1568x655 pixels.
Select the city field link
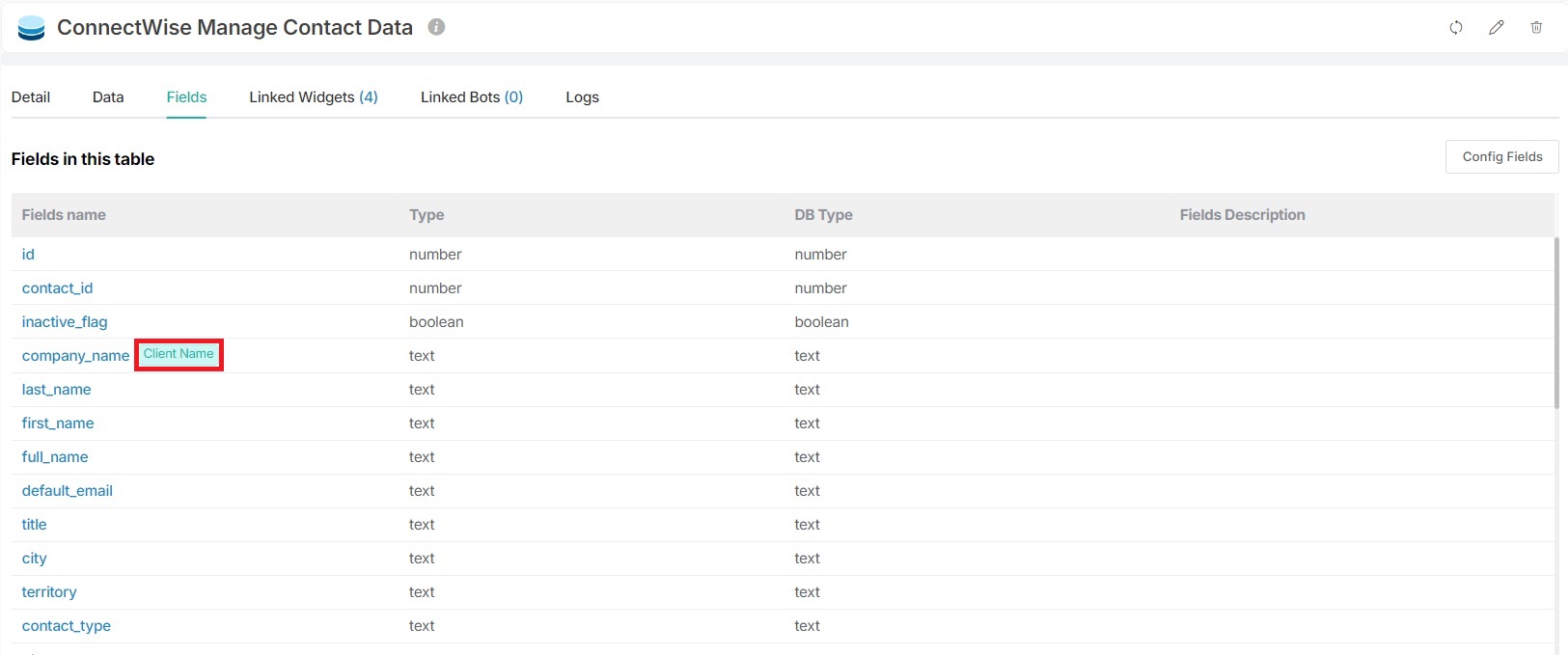(34, 558)
